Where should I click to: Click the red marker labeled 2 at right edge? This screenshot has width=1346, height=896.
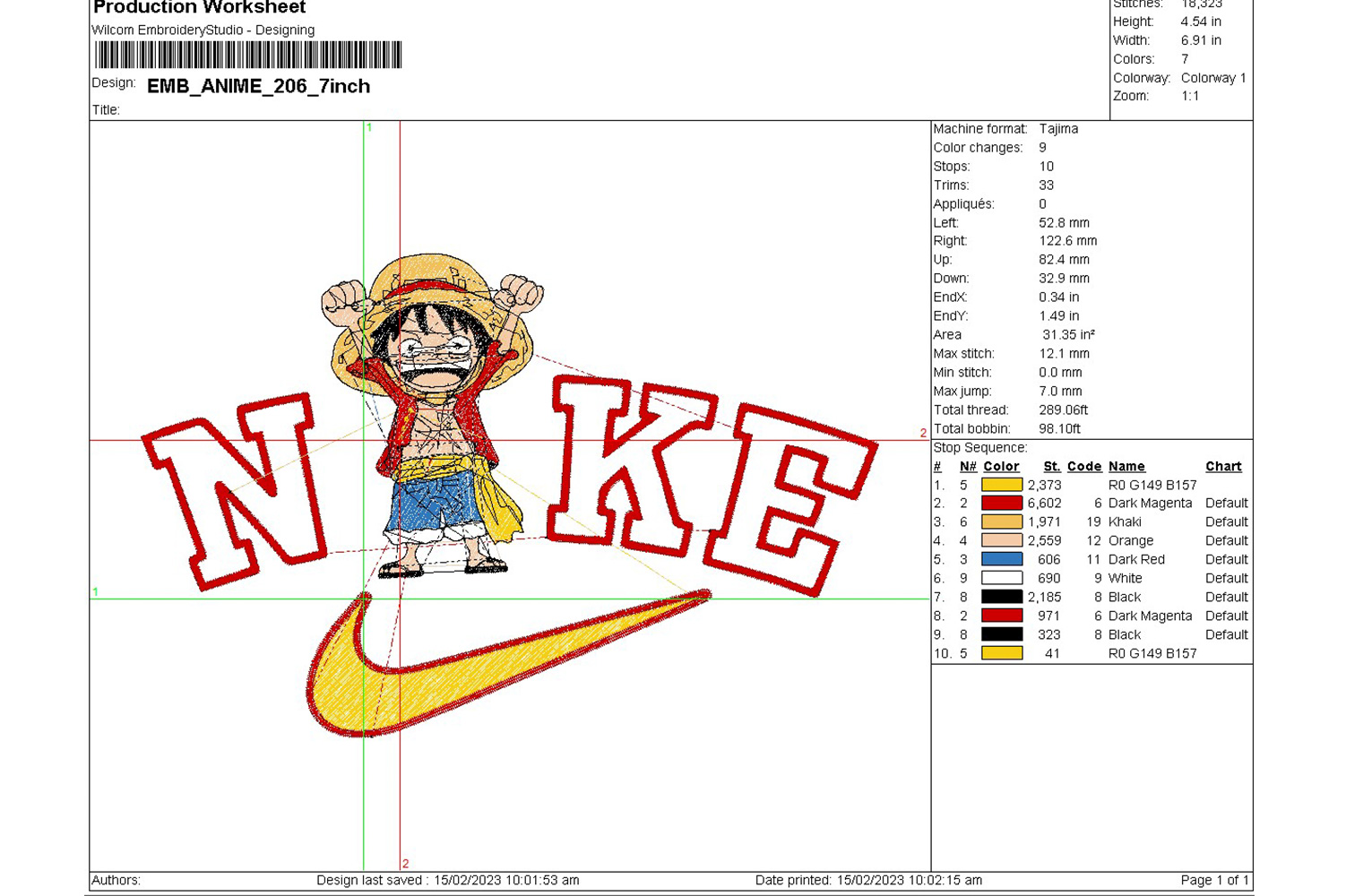923,433
